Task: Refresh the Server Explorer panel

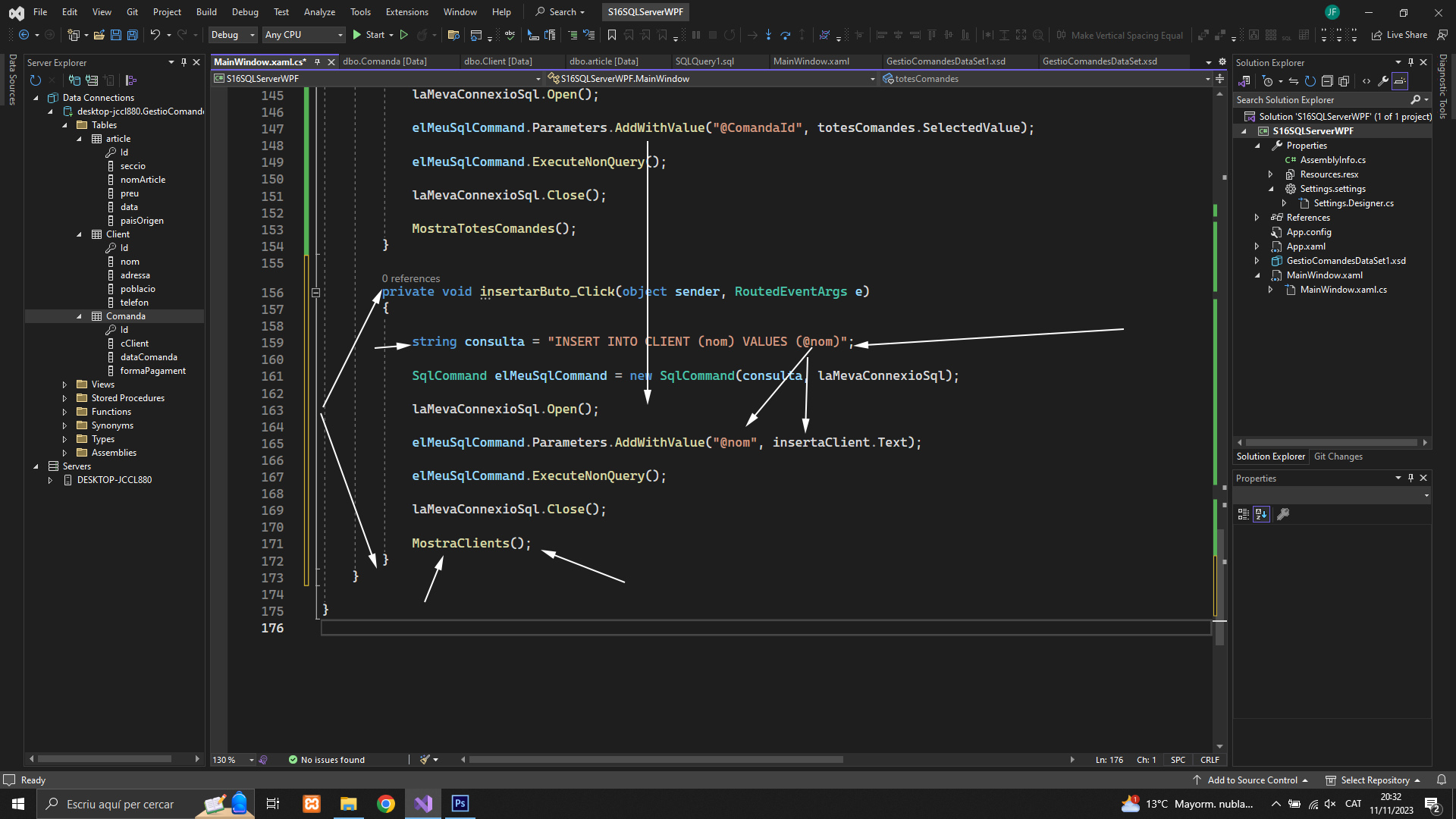Action: (x=35, y=80)
